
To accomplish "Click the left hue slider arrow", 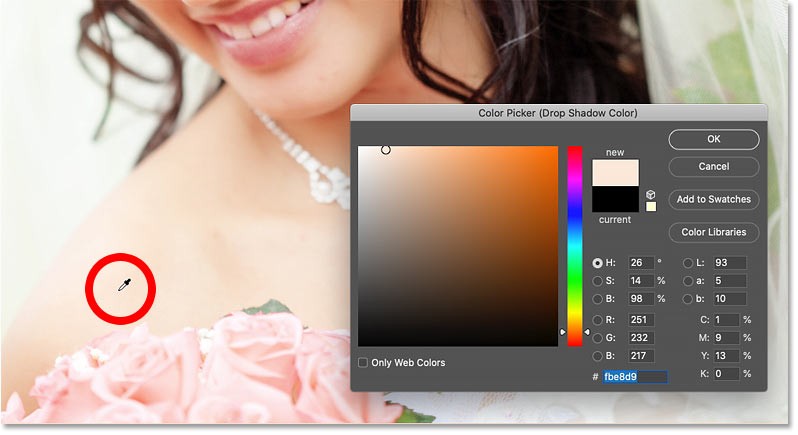I will tap(562, 332).
